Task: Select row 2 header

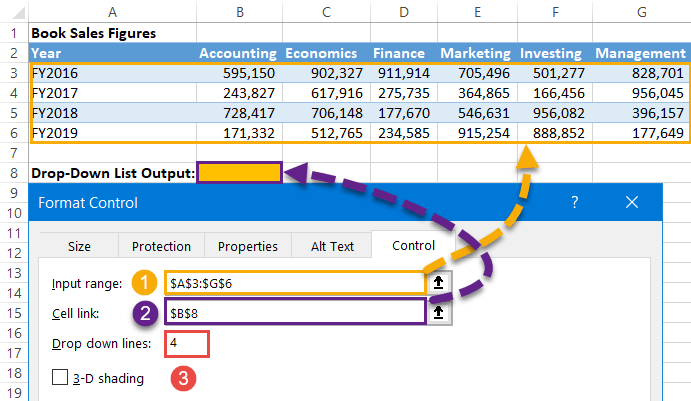Action: pos(14,53)
